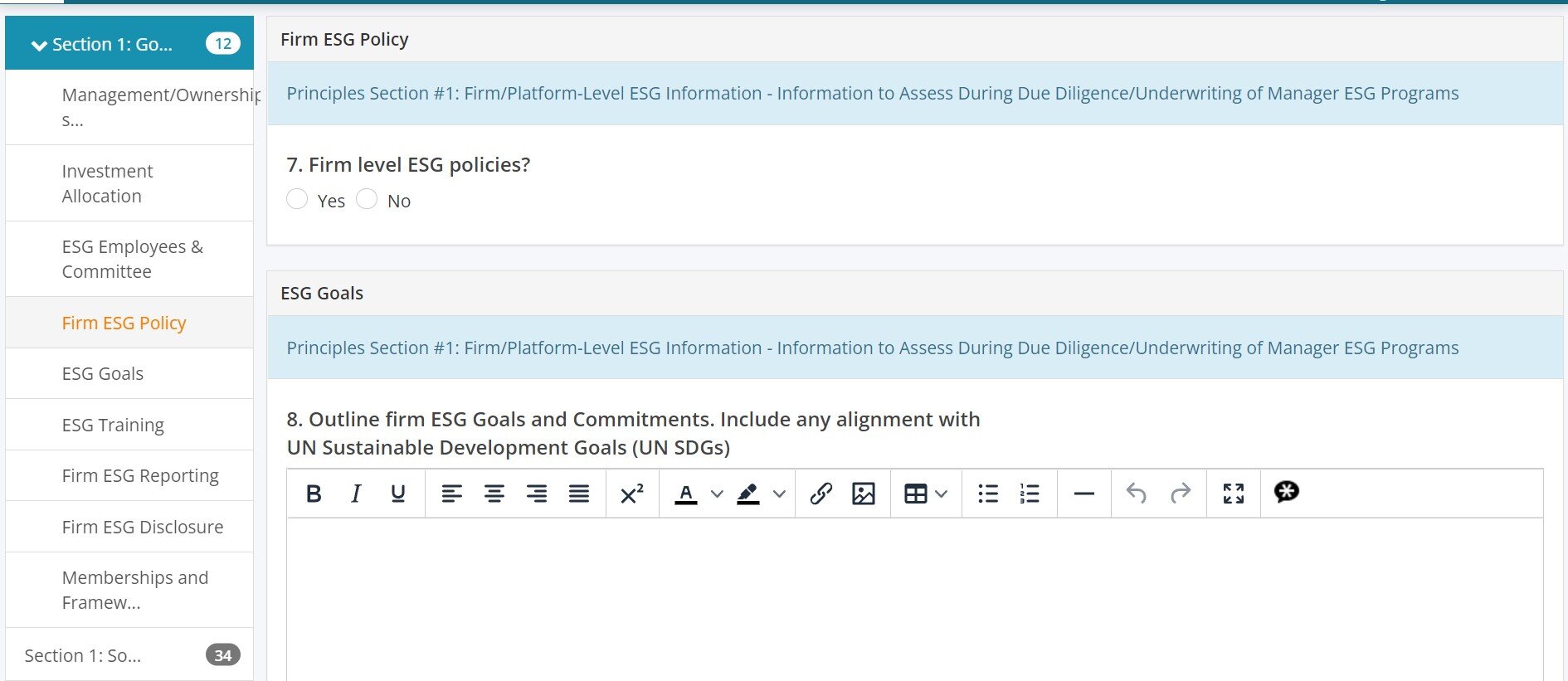
Task: Open Firm ESG Disclosure sidebar item
Action: [129, 527]
